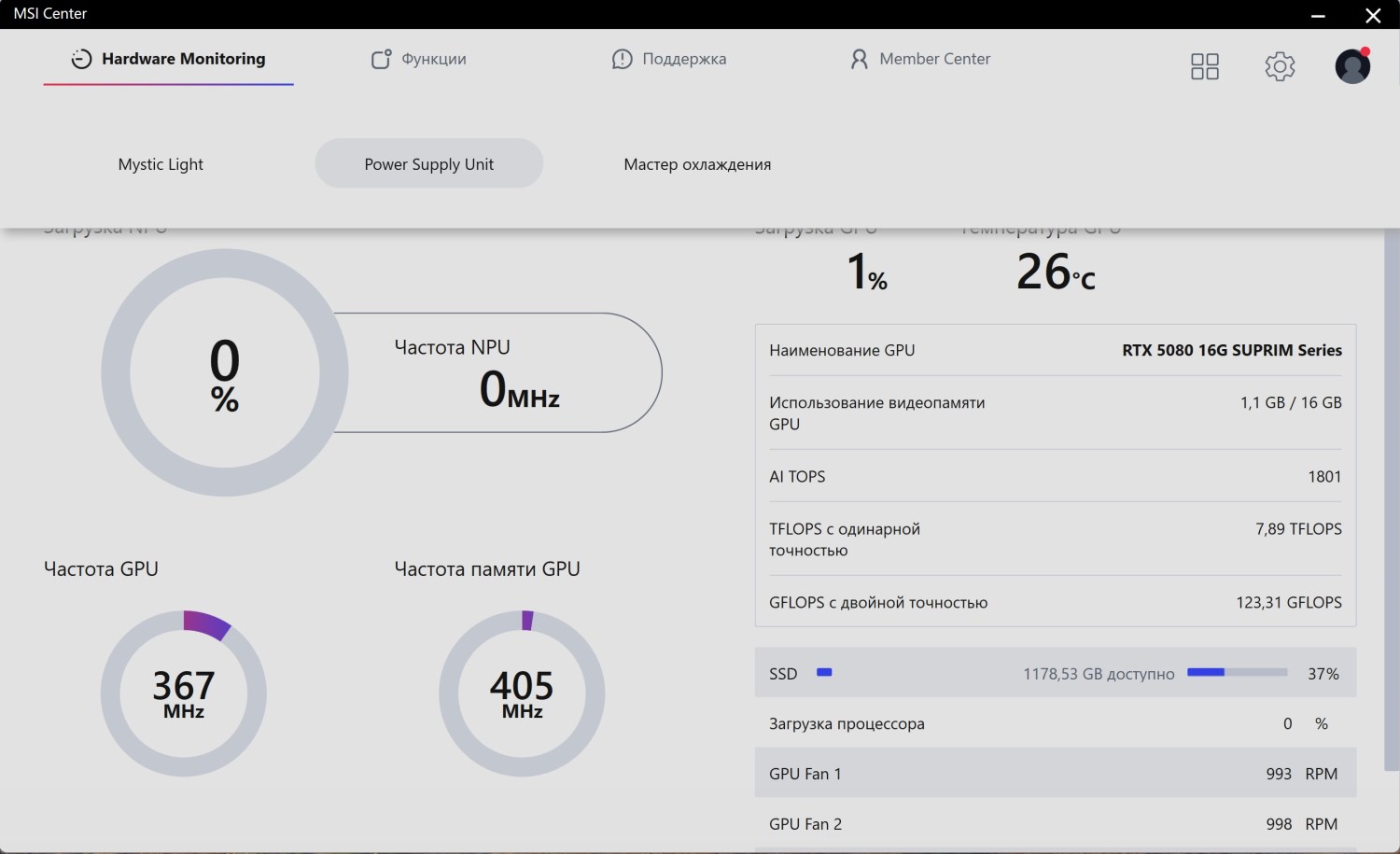
Task: Click the Поддержка speech bubble icon
Action: (622, 59)
